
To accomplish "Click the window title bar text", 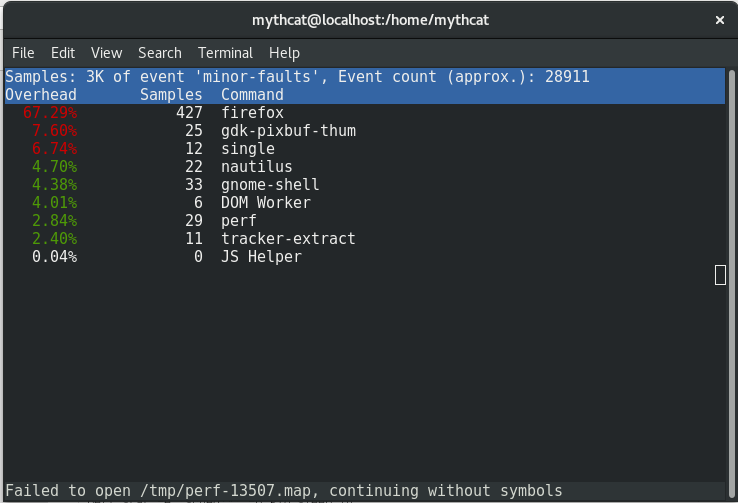I will 370,20.
